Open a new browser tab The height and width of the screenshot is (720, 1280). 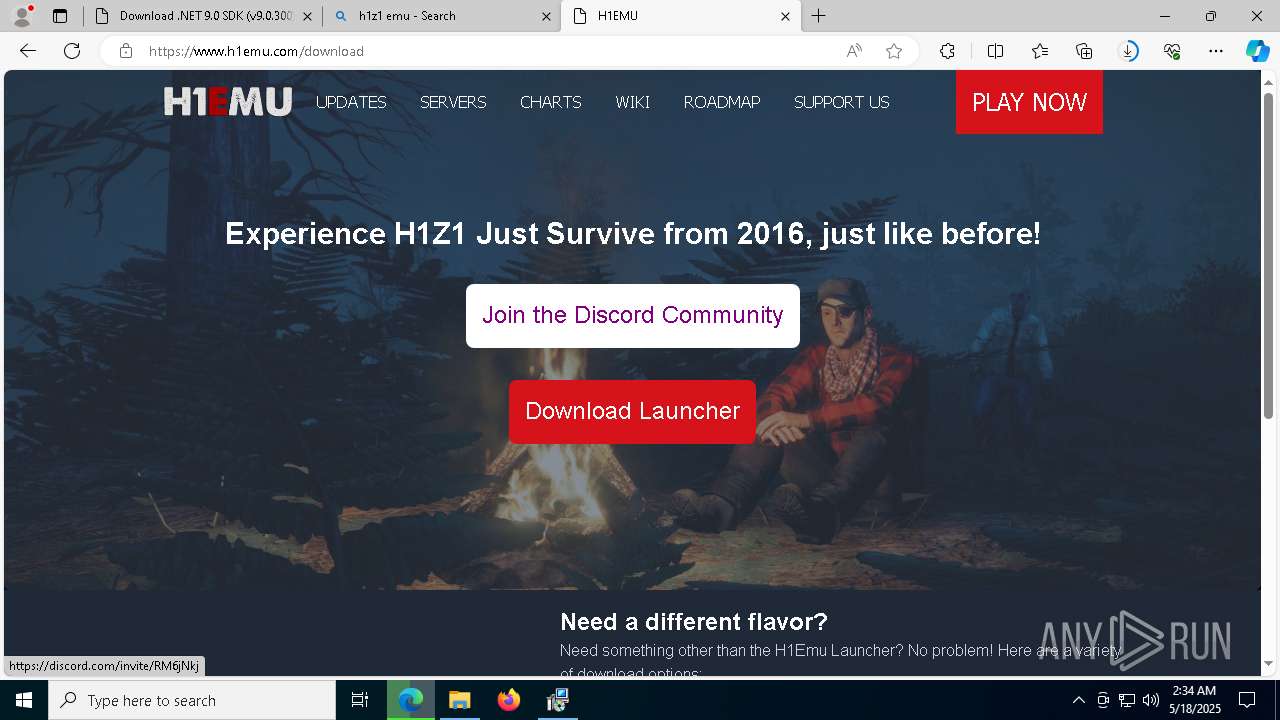(819, 16)
